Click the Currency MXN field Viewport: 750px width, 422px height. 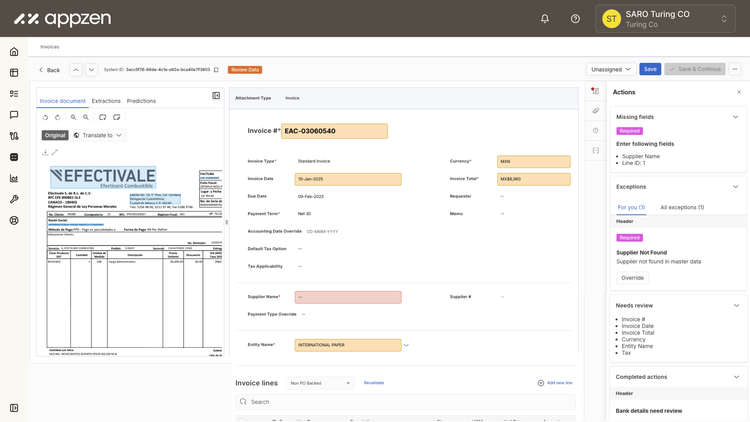point(533,162)
